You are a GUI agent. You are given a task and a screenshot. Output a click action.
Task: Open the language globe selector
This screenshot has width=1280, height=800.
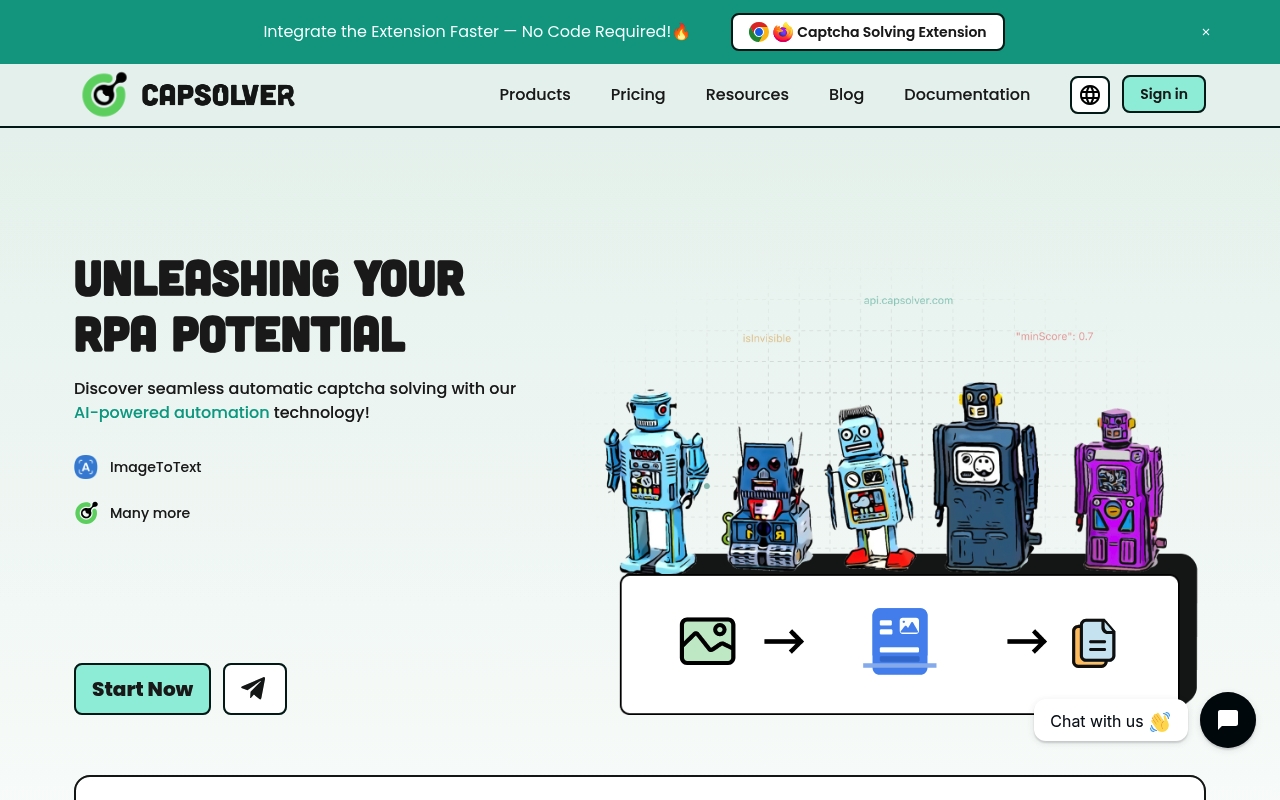click(1090, 95)
